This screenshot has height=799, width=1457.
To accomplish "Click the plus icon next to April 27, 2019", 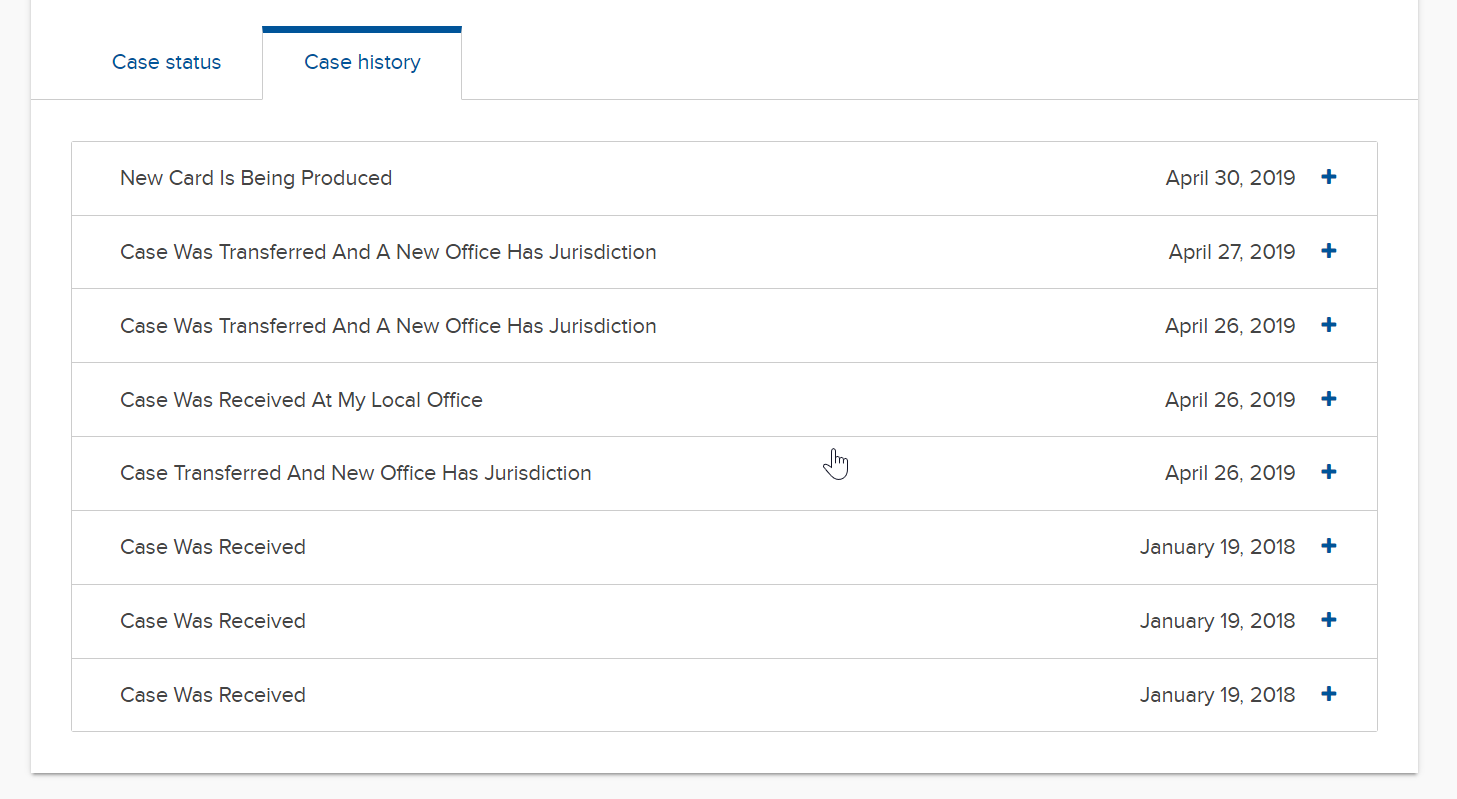I will pos(1328,251).
